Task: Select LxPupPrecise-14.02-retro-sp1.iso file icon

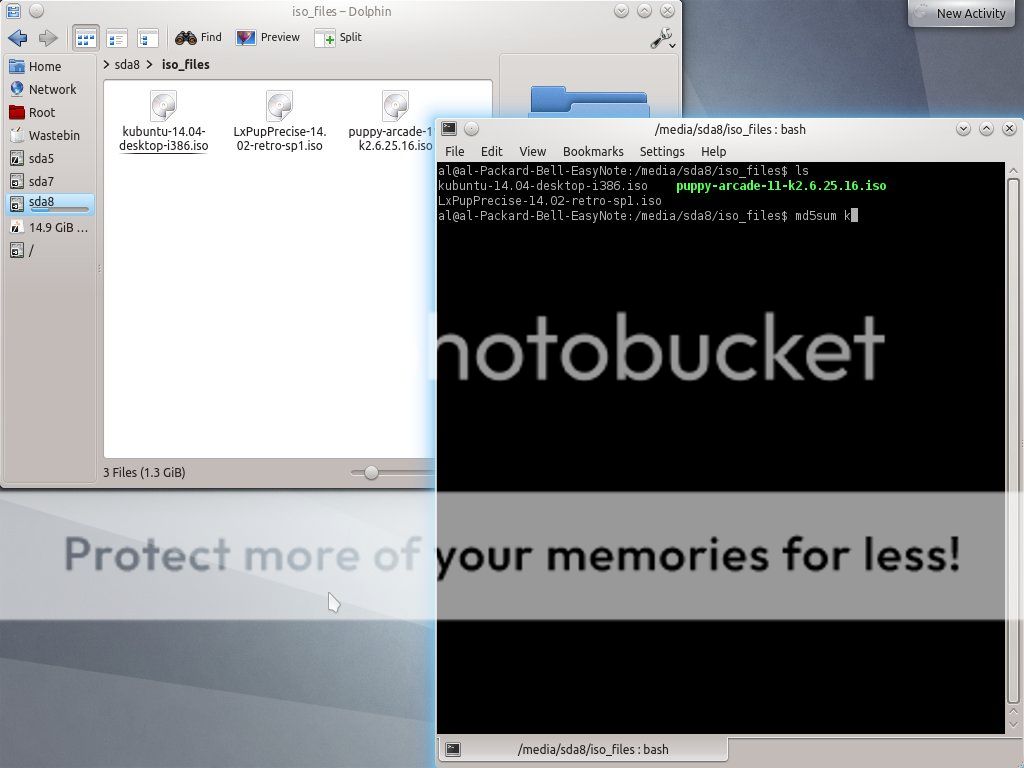Action: click(280, 106)
